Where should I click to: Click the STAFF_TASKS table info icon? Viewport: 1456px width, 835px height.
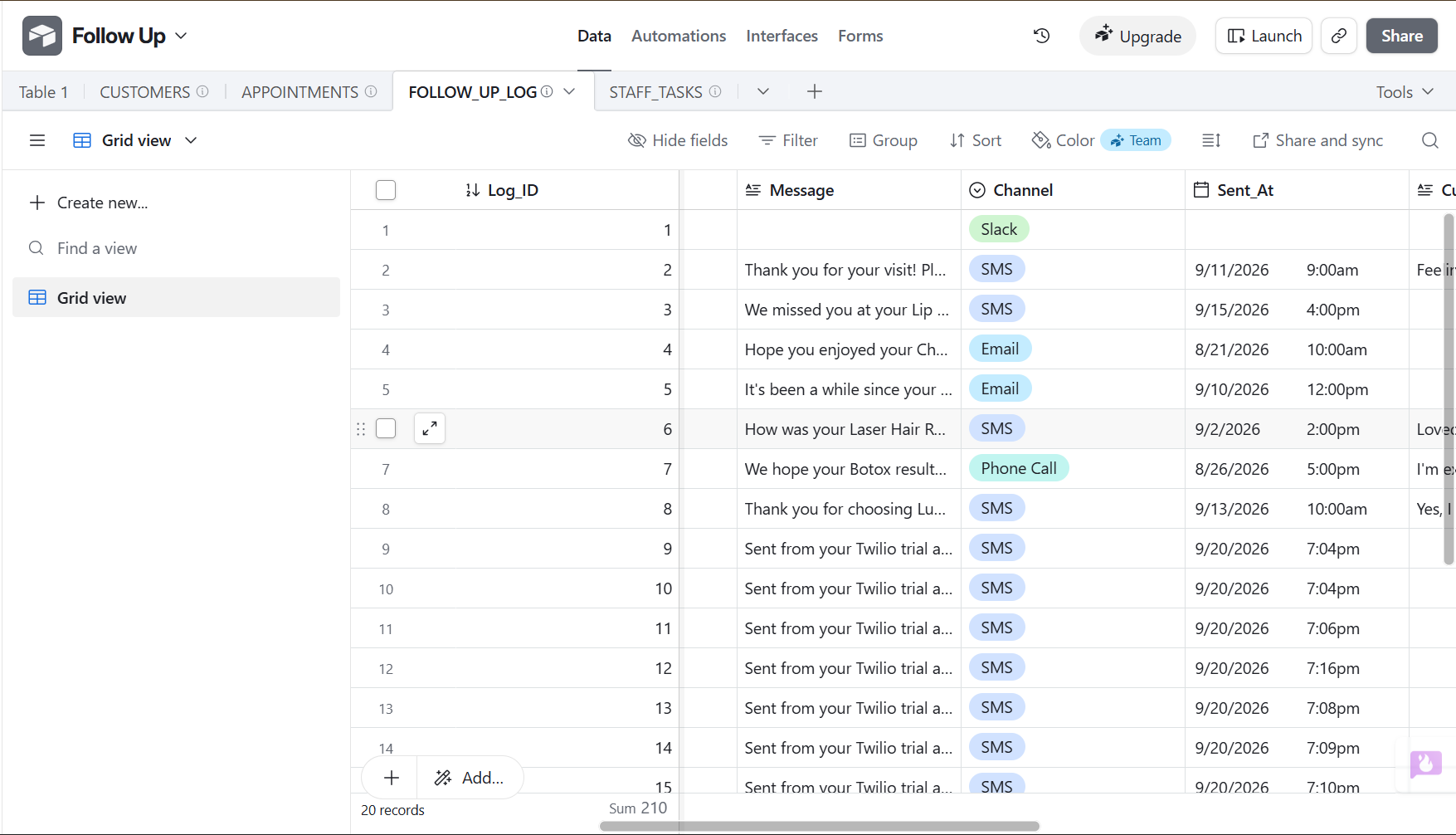click(x=715, y=91)
